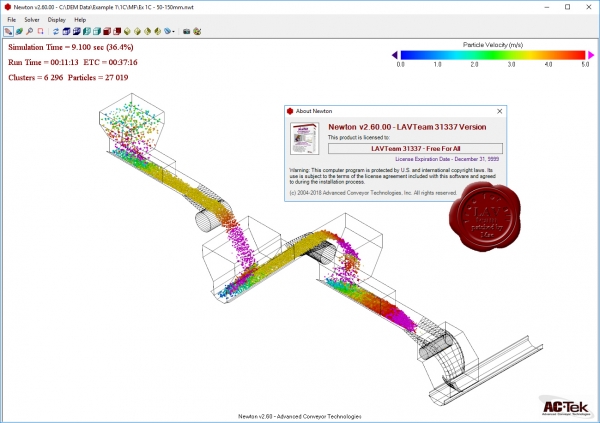Open dropdown arrow beside light blue icon
Screen dimensions: 600x423
[173, 32]
